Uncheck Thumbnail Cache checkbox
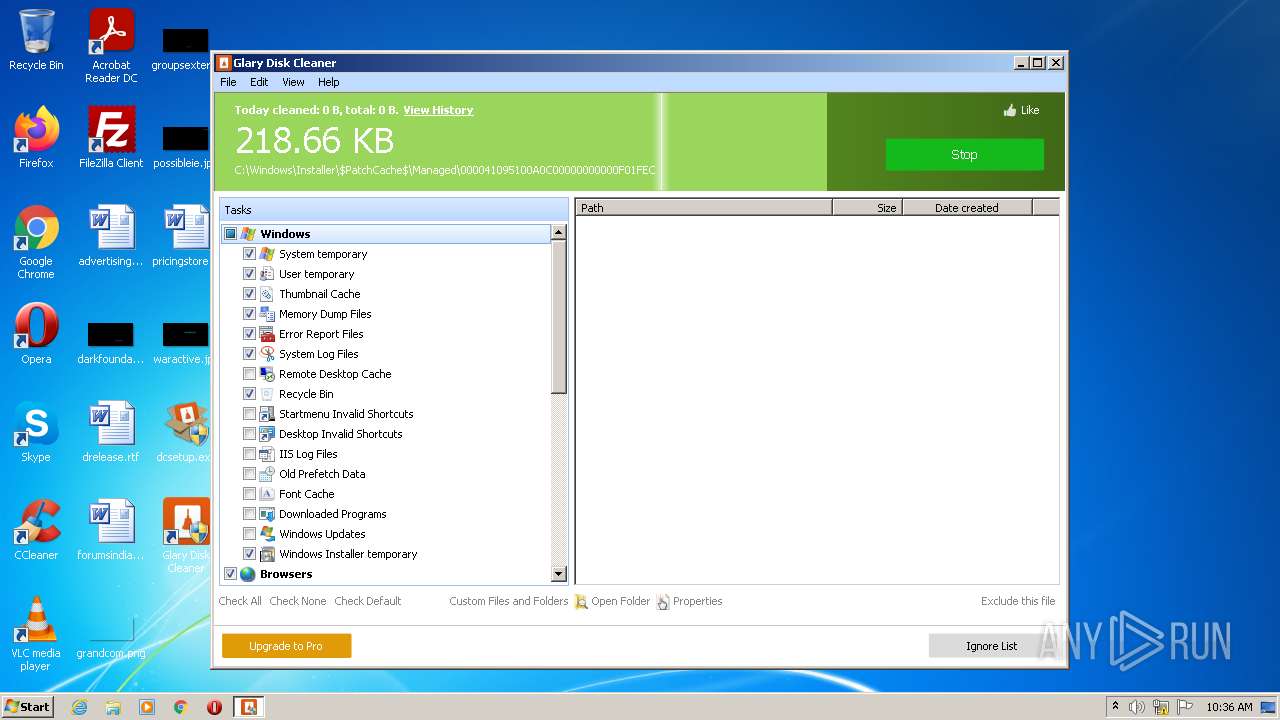Image resolution: width=1280 pixels, height=720 pixels. 249,294
